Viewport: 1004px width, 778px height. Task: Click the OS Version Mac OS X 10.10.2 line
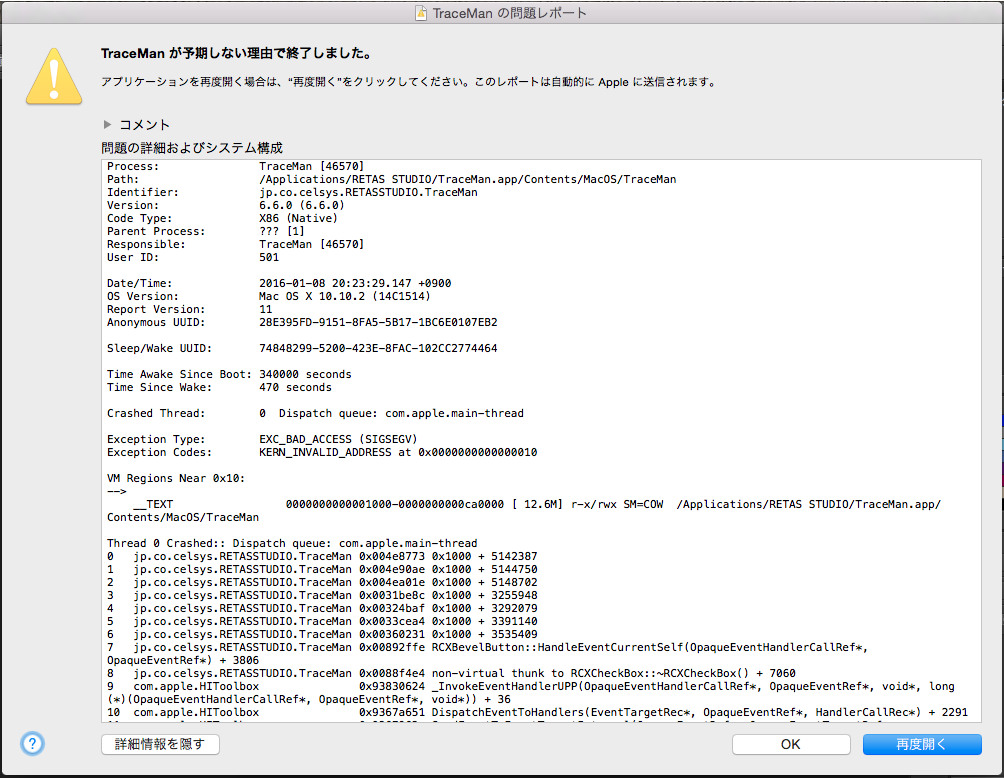pyautogui.click(x=268, y=296)
